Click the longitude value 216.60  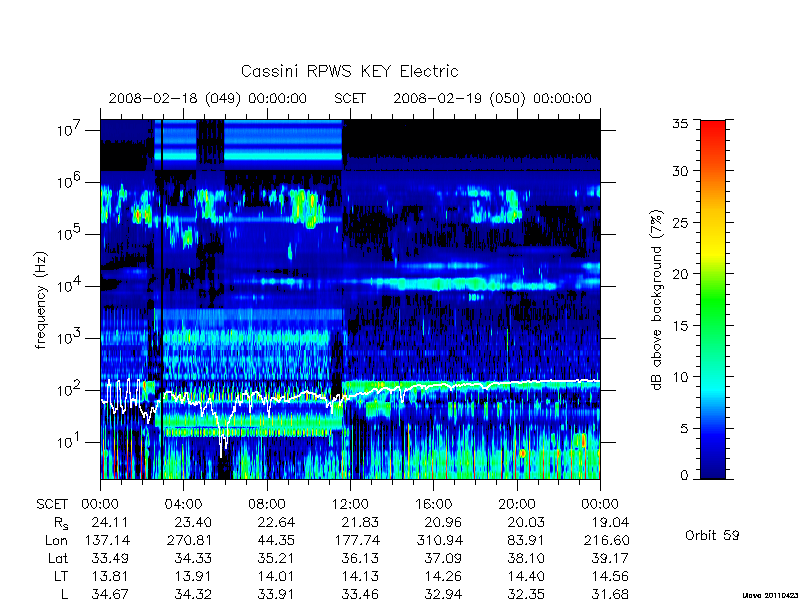tap(607, 540)
